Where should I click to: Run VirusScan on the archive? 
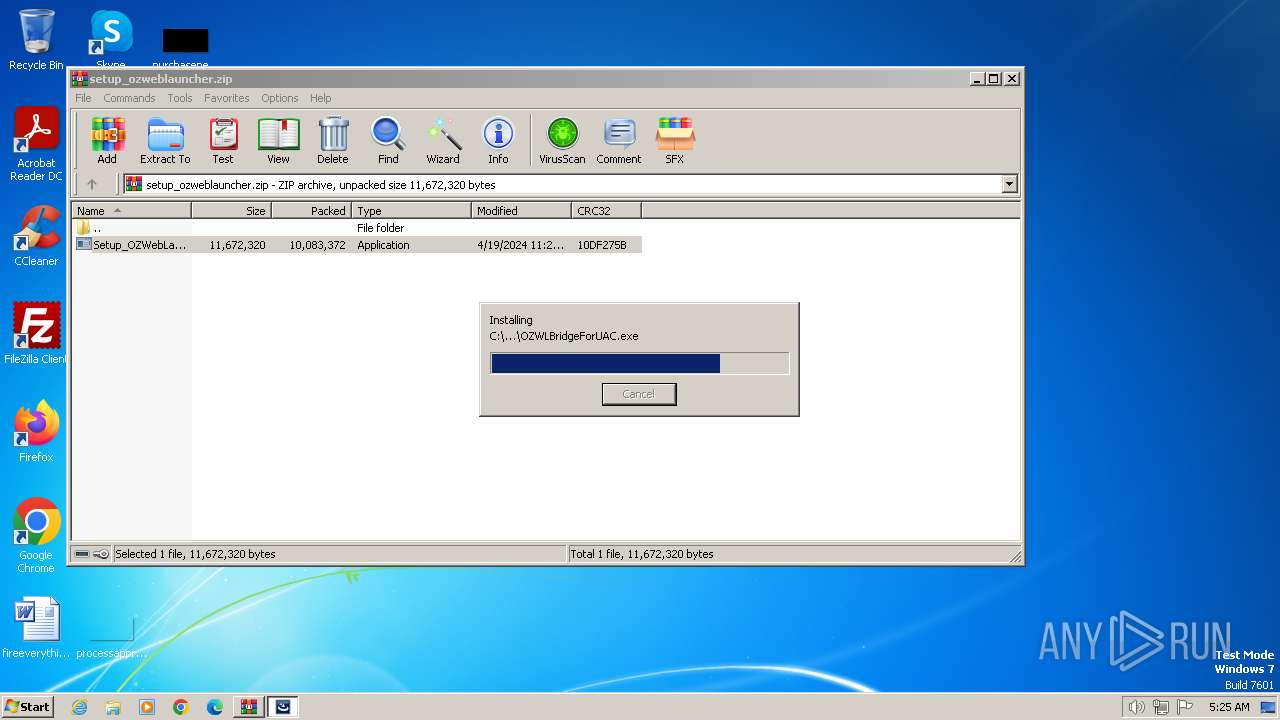pyautogui.click(x=562, y=141)
